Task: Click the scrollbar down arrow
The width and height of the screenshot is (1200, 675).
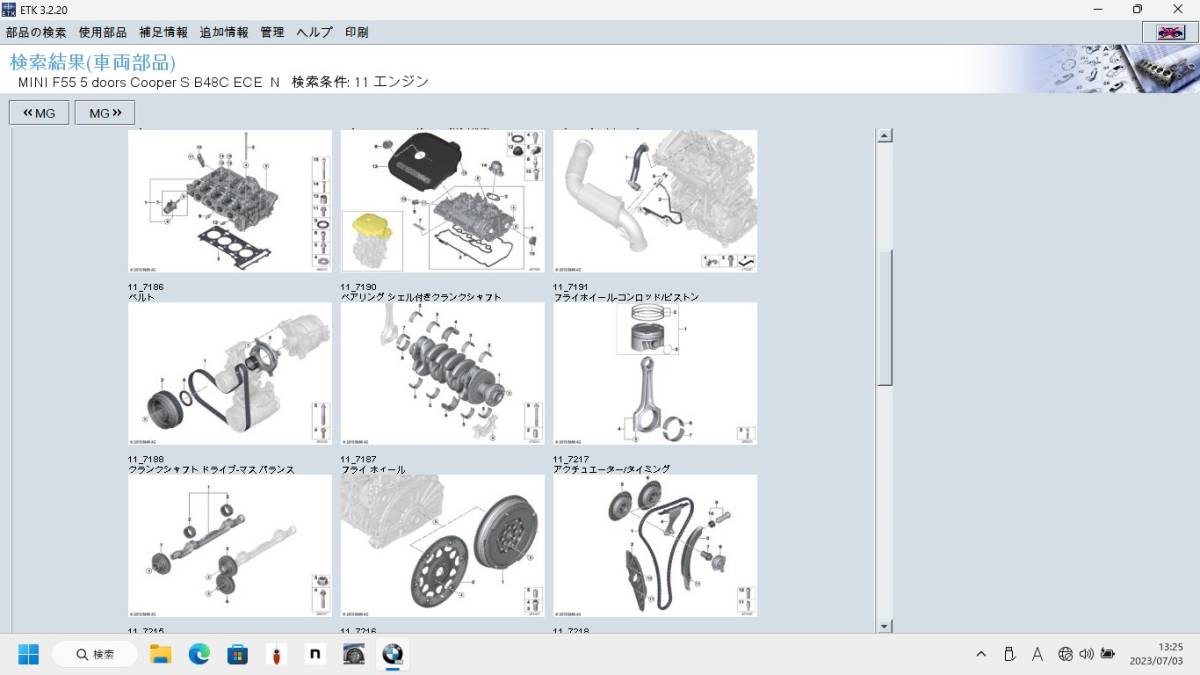Action: click(x=884, y=626)
